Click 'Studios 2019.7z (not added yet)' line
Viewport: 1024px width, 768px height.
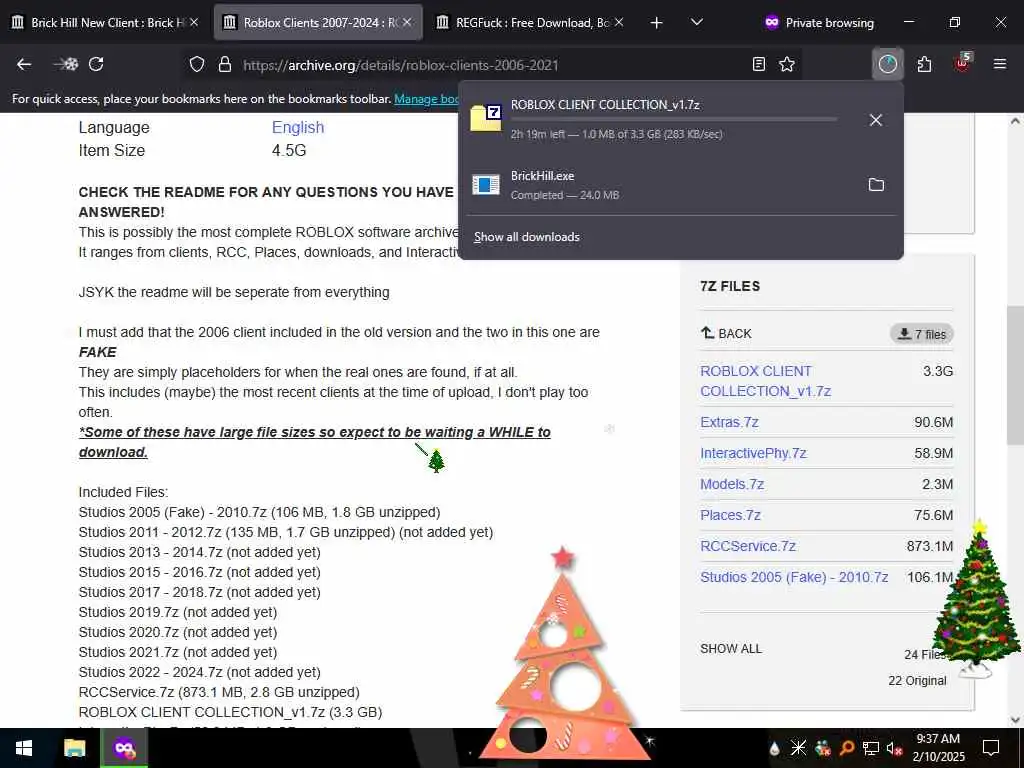pos(178,612)
